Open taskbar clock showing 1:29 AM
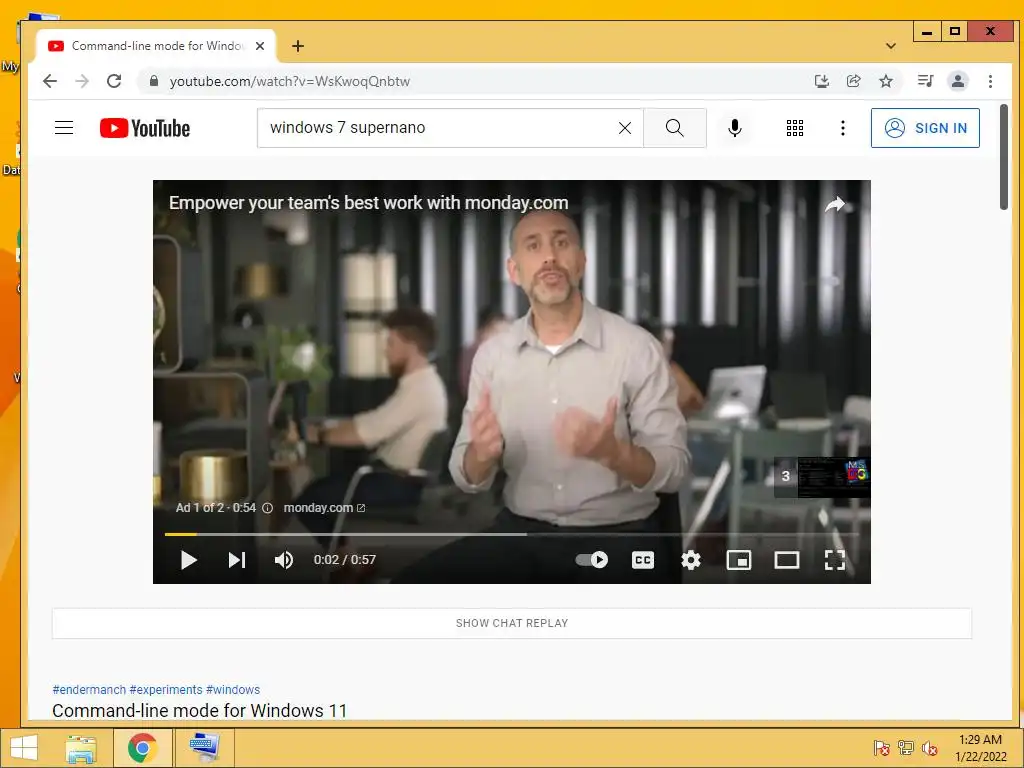The image size is (1024, 768). [980, 748]
